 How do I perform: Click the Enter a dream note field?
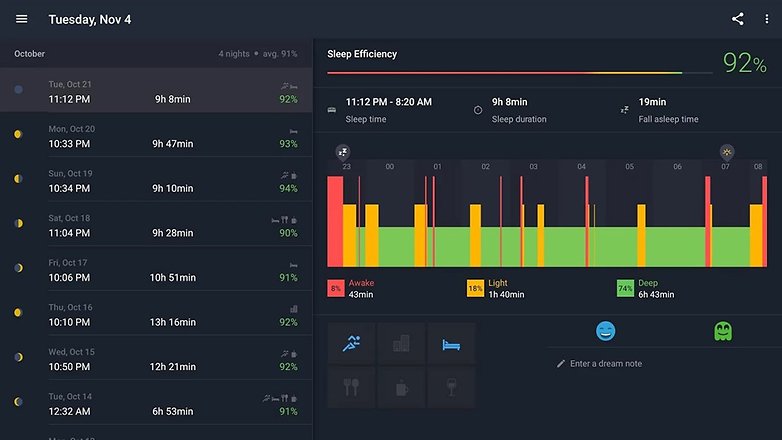click(x=606, y=364)
